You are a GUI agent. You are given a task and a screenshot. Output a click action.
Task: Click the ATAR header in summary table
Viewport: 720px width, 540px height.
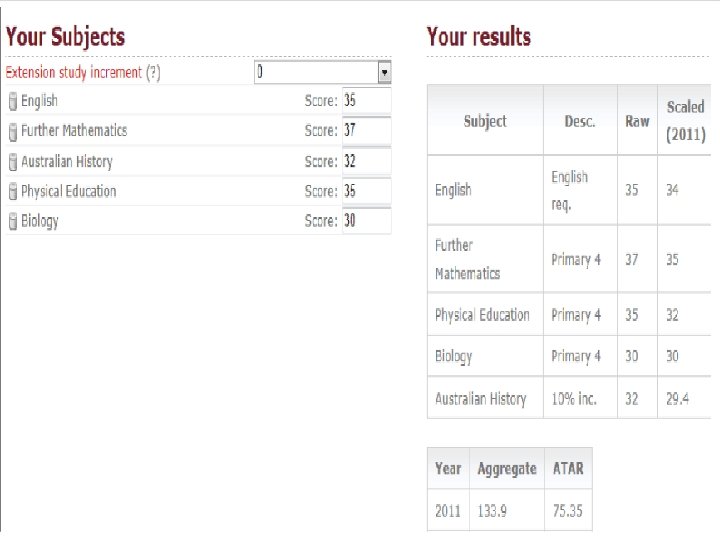point(568,468)
